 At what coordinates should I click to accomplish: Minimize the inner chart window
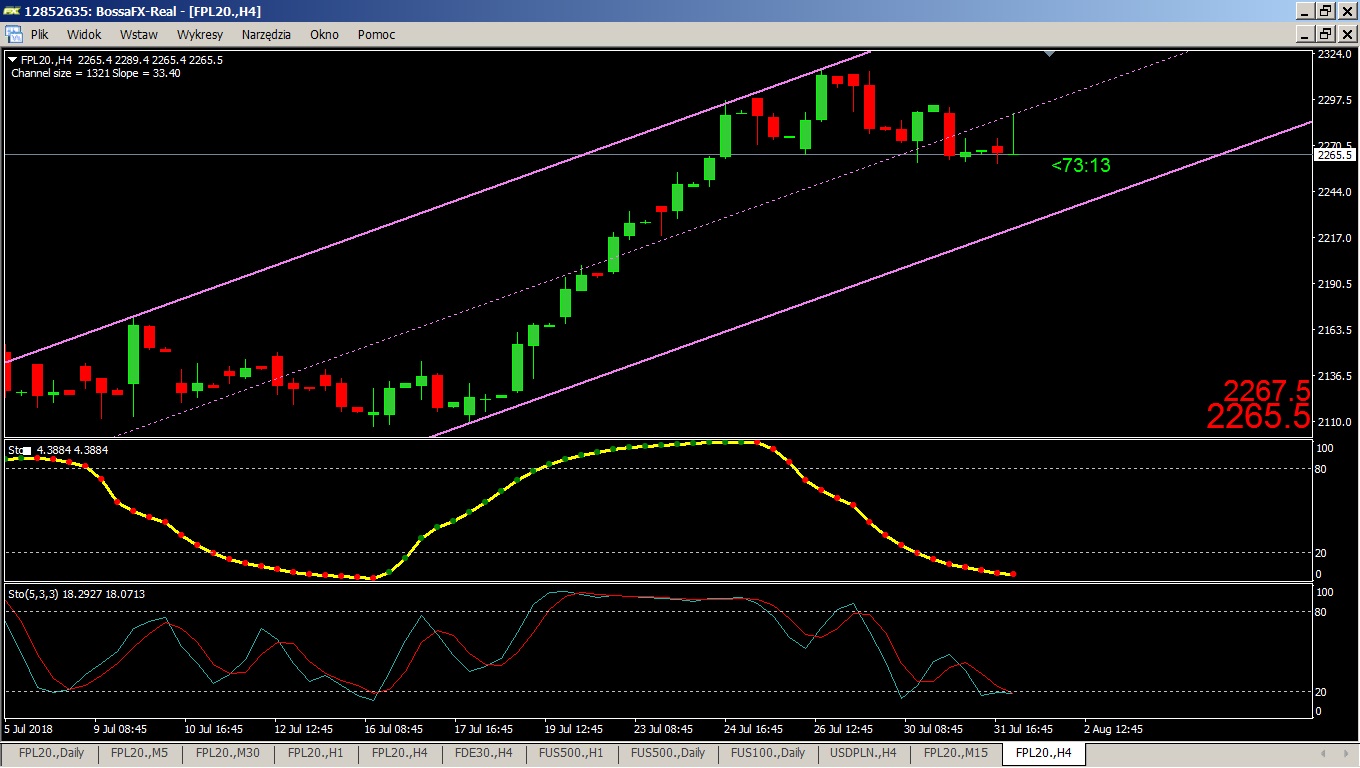1306,34
